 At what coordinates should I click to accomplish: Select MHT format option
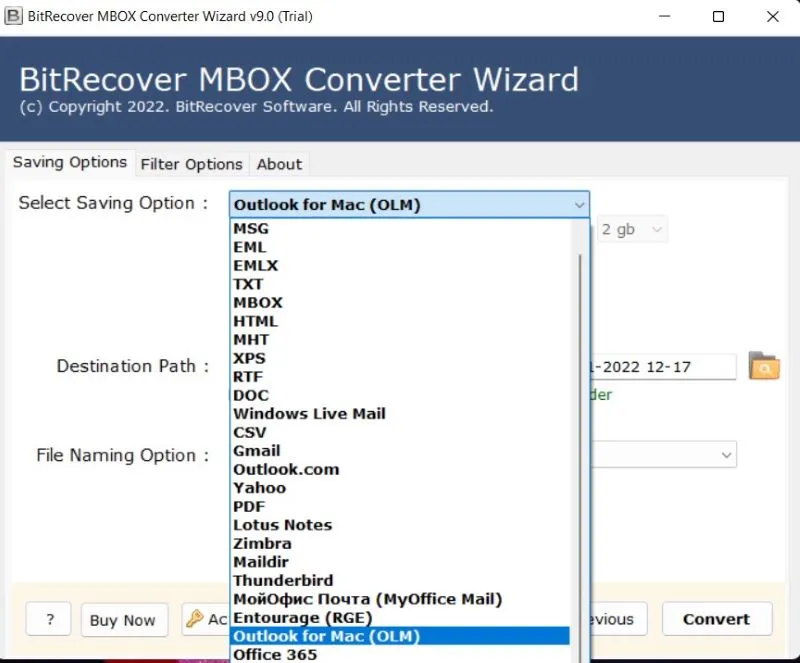click(x=401, y=339)
